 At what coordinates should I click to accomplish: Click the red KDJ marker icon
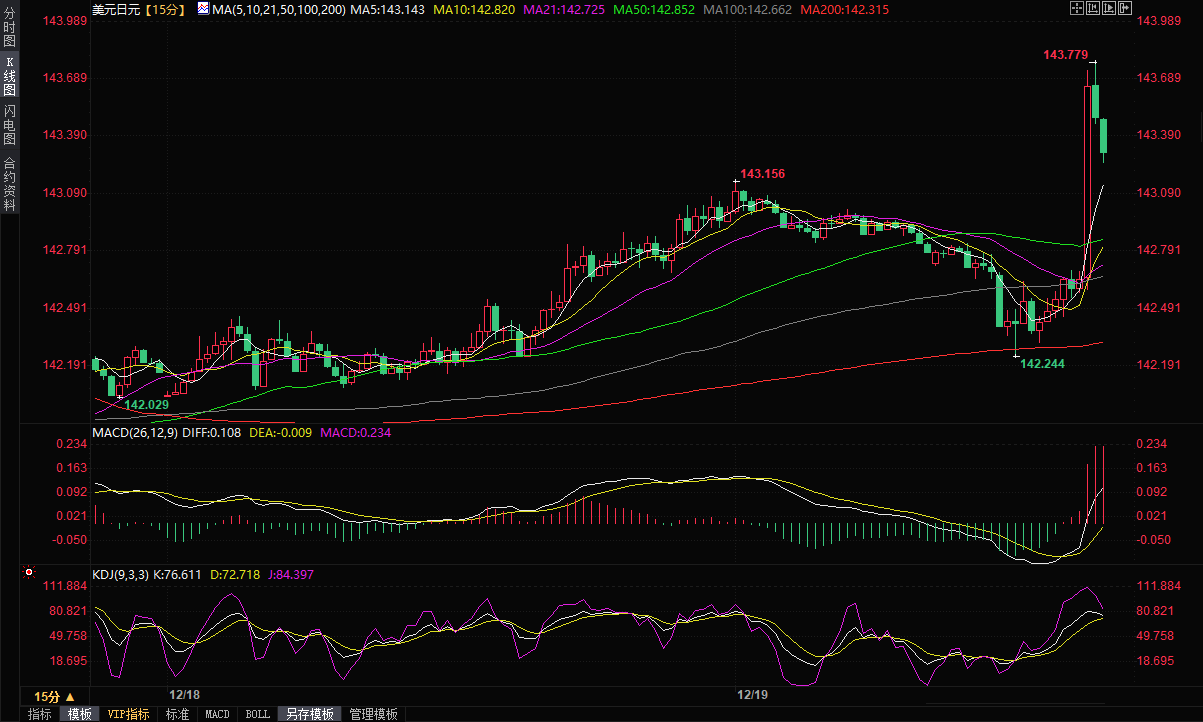click(28, 573)
